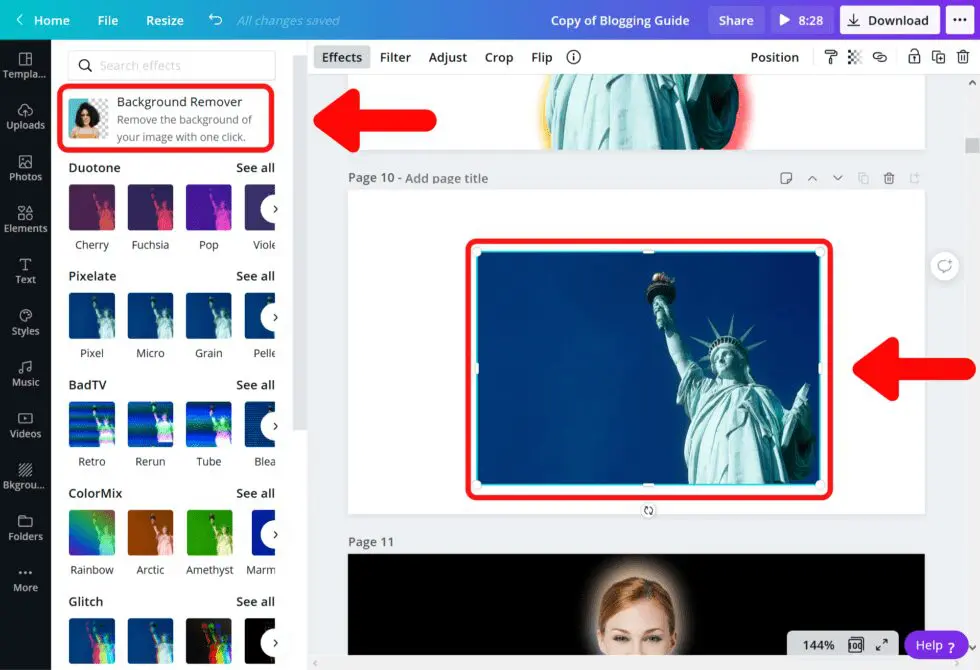Screen dimensions: 980x670
Task: Duplicate the selected image element
Action: 938,57
